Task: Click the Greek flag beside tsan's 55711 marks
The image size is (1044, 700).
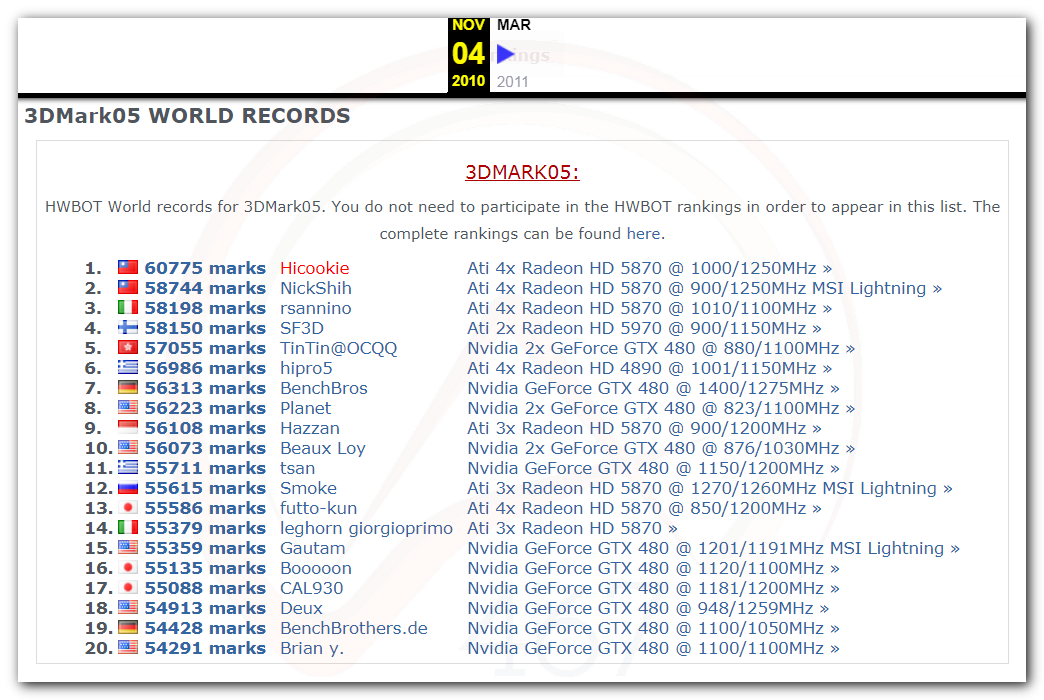Action: pyautogui.click(x=128, y=468)
